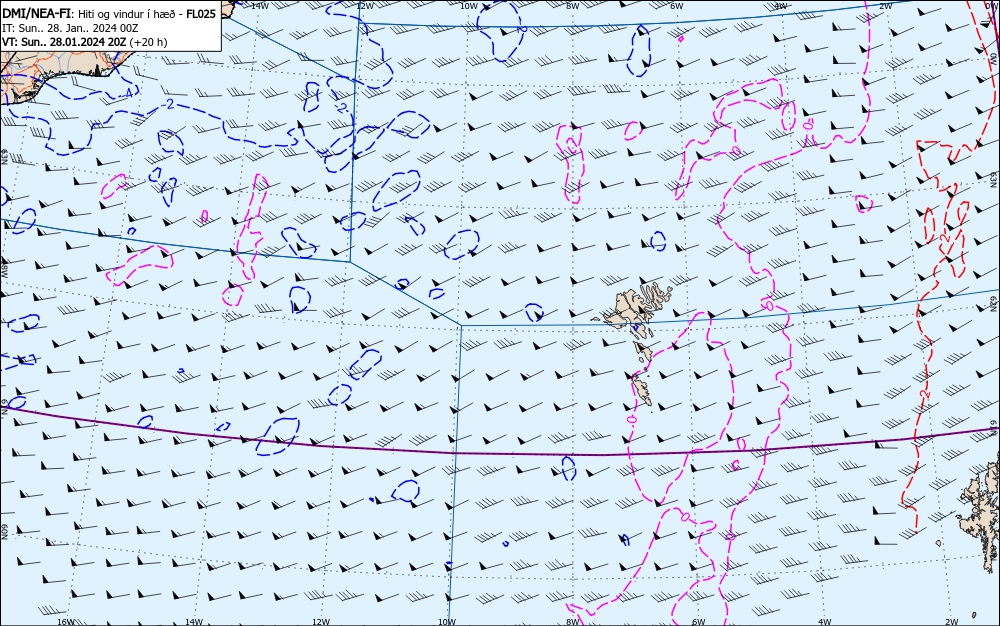The width and height of the screenshot is (1000, 626).
Task: Click the '10W' label on the top axis
Action: tap(469, 6)
